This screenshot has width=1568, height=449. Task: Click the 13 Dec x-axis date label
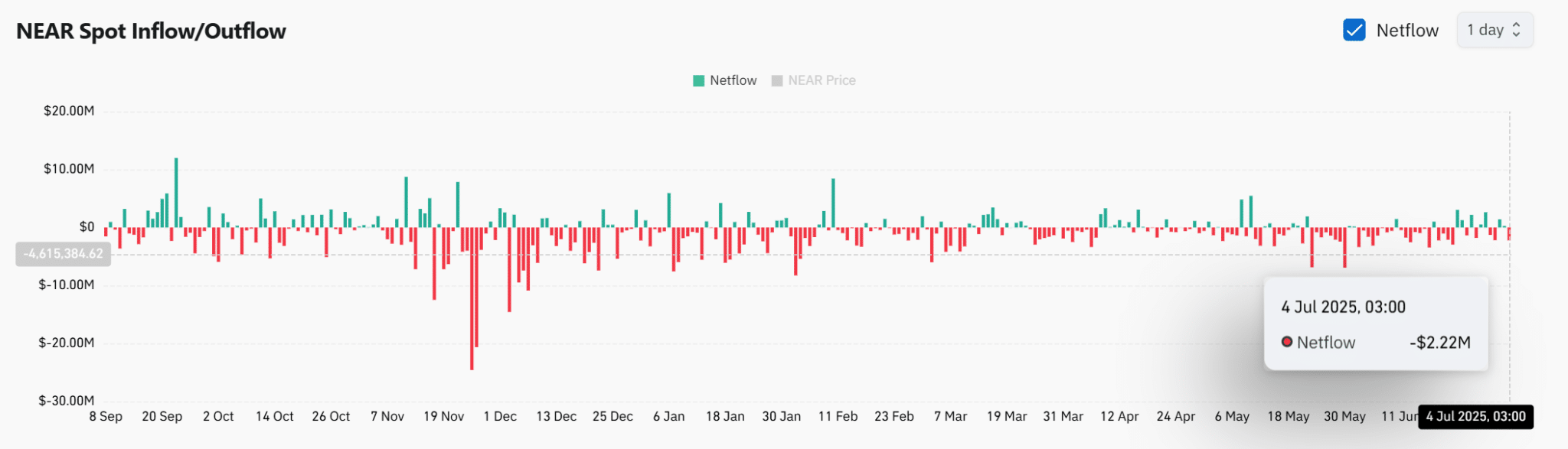click(557, 417)
